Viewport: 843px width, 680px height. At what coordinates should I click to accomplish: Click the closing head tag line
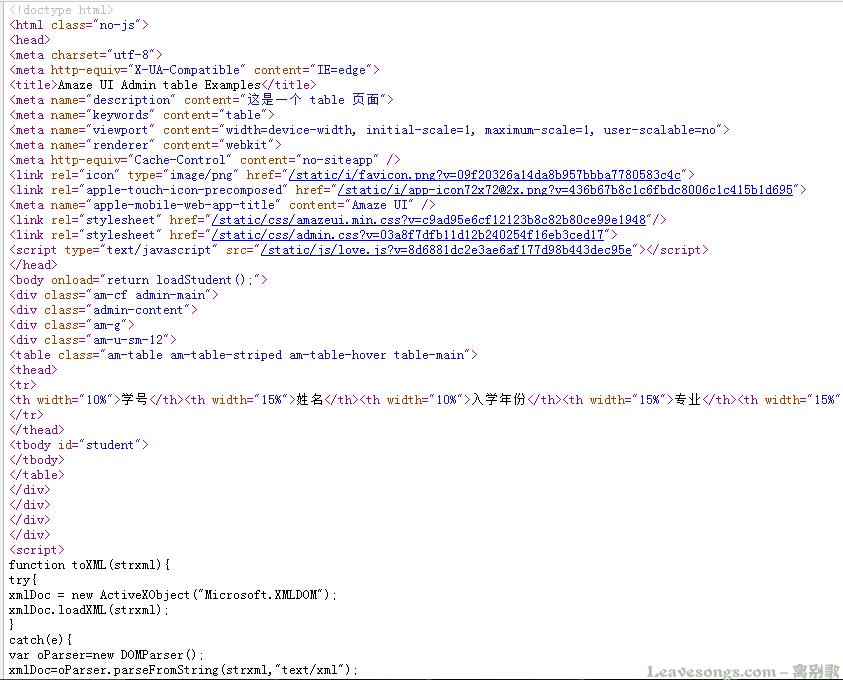(33, 265)
